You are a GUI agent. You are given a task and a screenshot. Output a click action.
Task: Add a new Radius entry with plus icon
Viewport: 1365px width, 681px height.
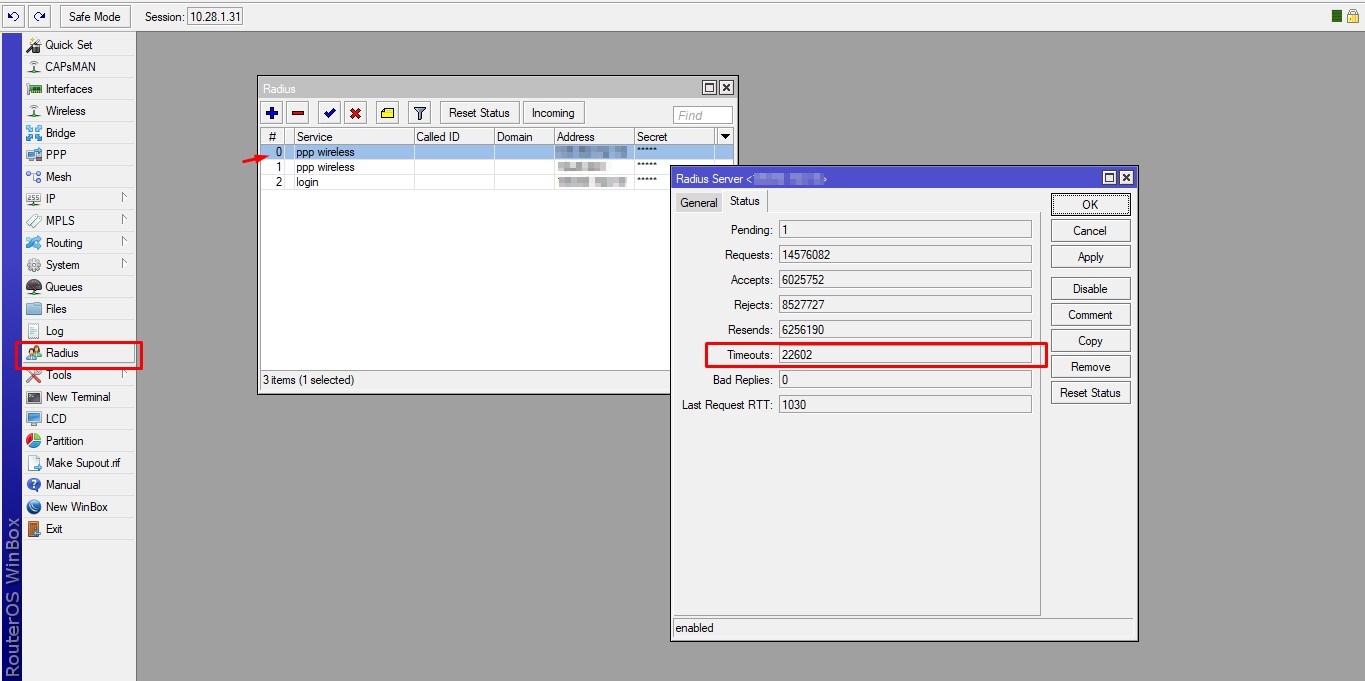pos(272,113)
